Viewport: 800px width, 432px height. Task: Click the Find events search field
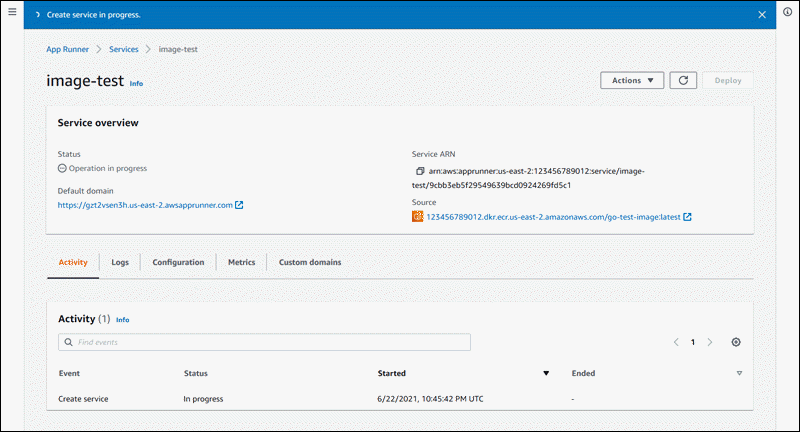click(264, 342)
